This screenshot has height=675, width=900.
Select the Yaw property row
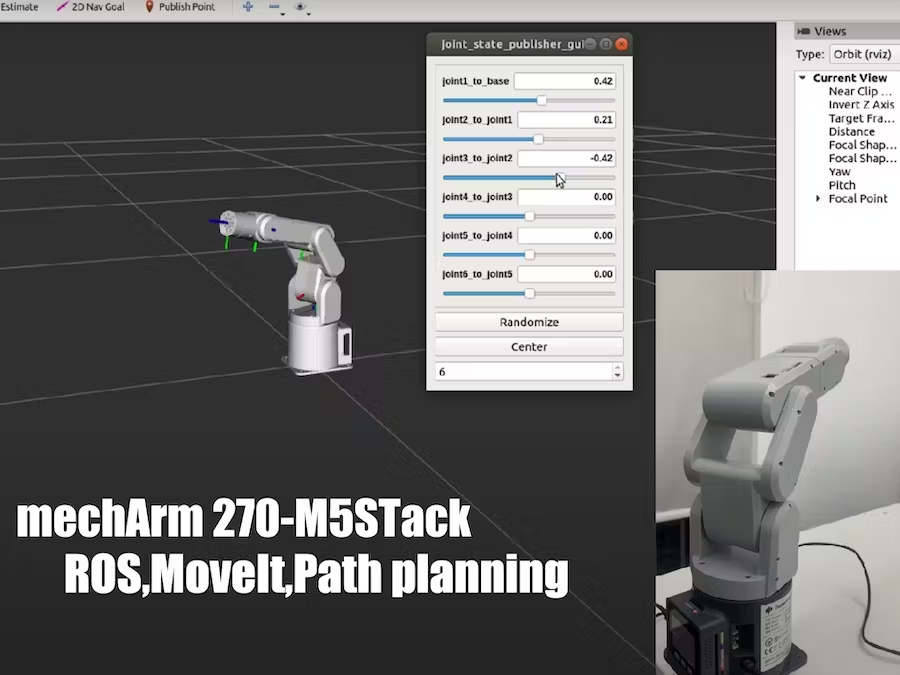840,172
